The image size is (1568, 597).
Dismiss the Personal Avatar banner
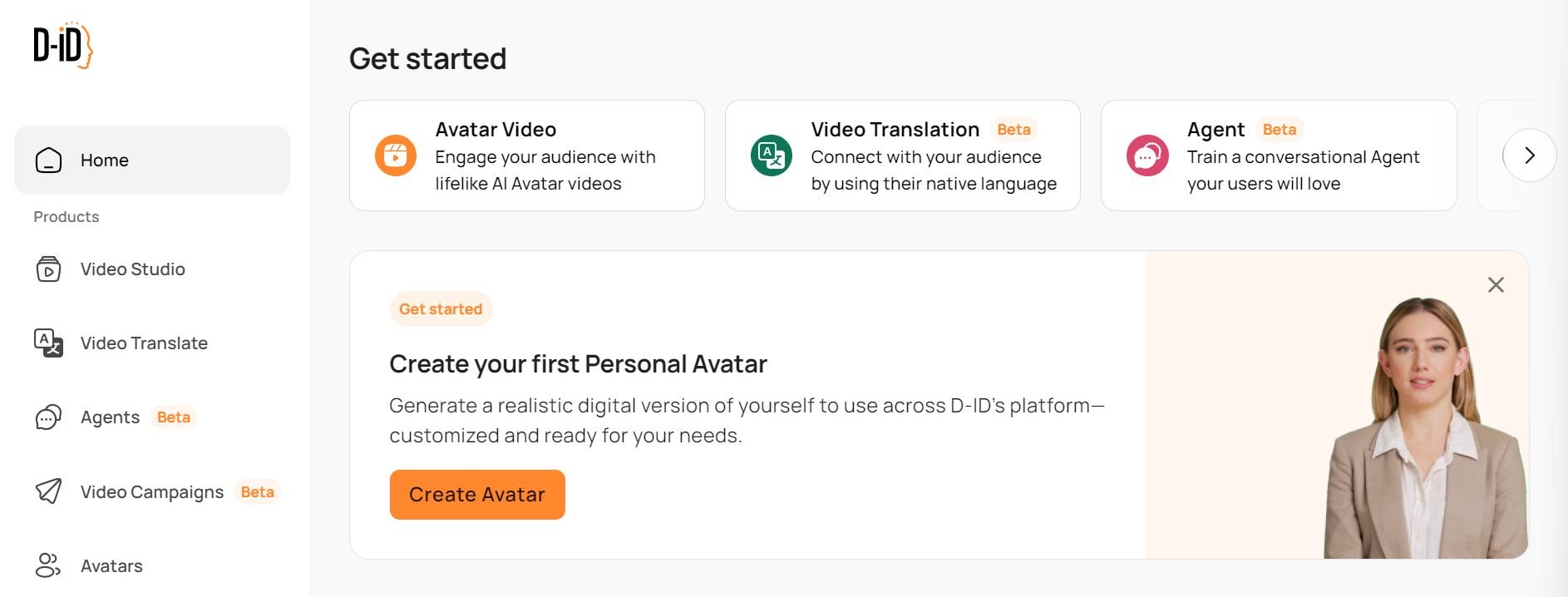[1496, 285]
